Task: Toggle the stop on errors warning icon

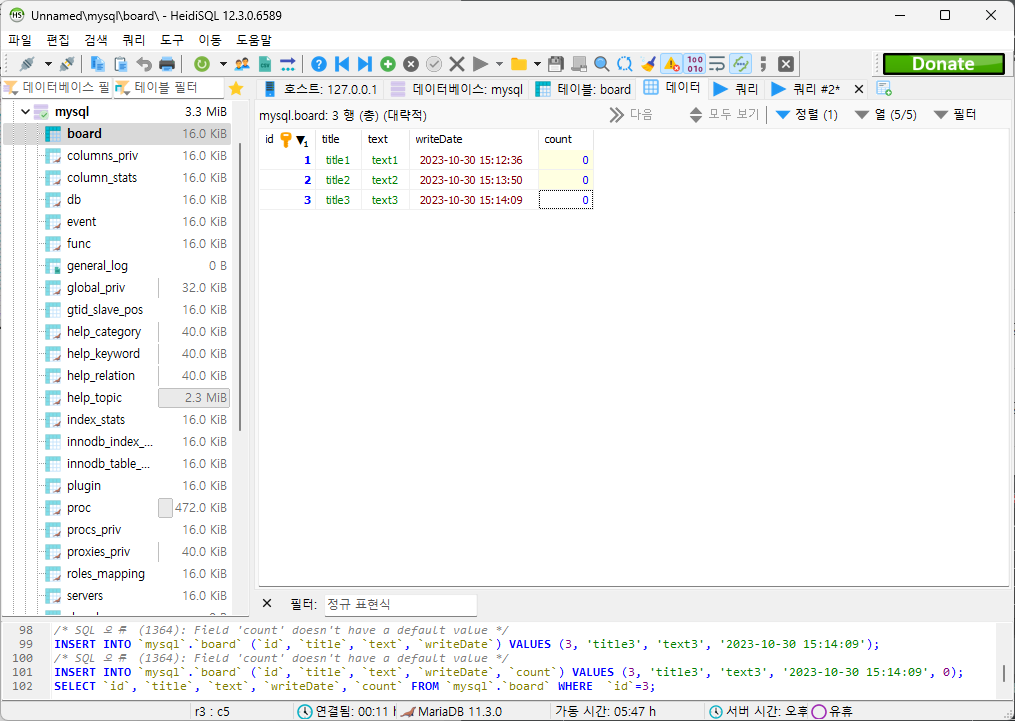Action: click(671, 64)
